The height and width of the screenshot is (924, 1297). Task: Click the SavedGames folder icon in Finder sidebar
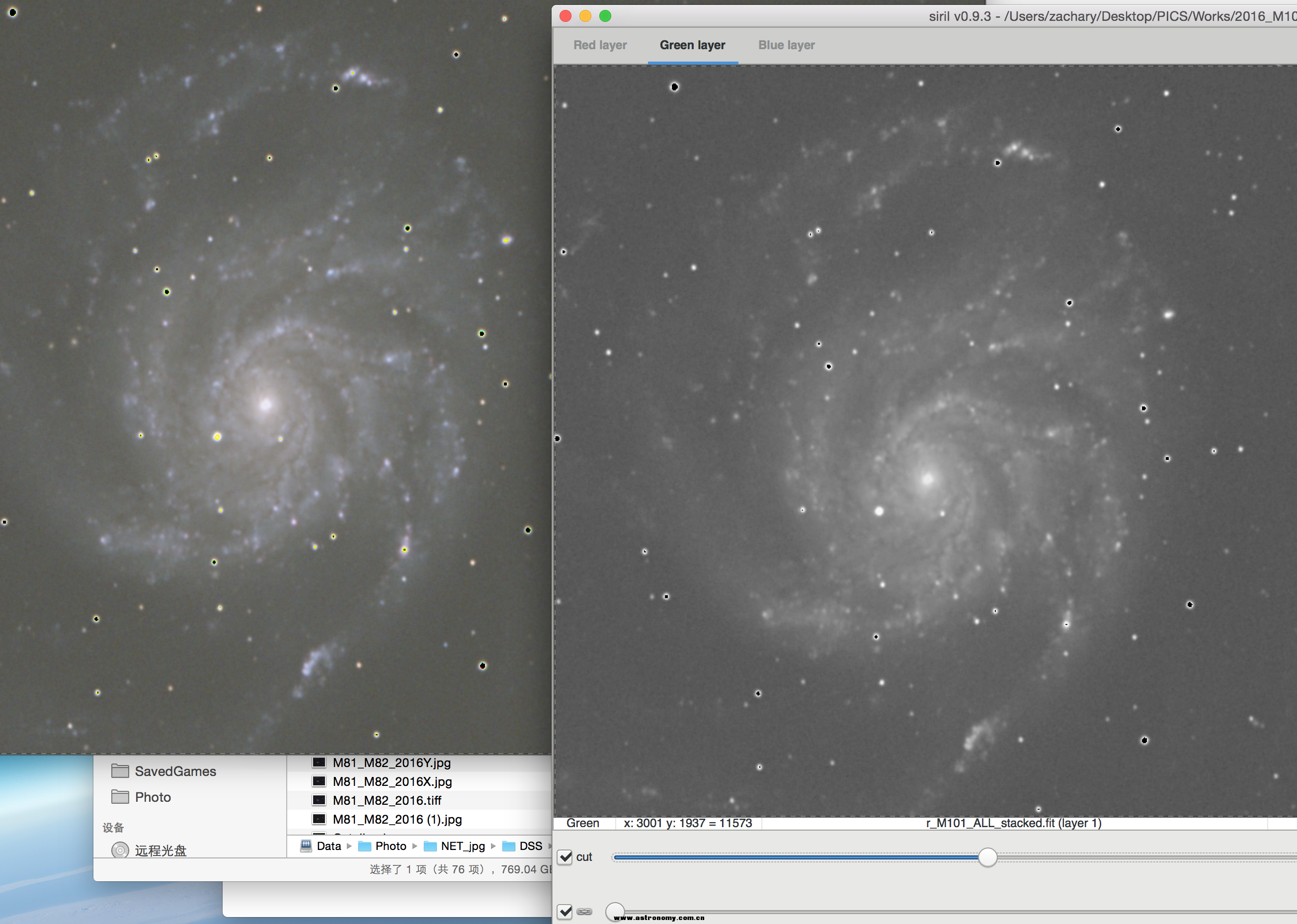point(120,771)
